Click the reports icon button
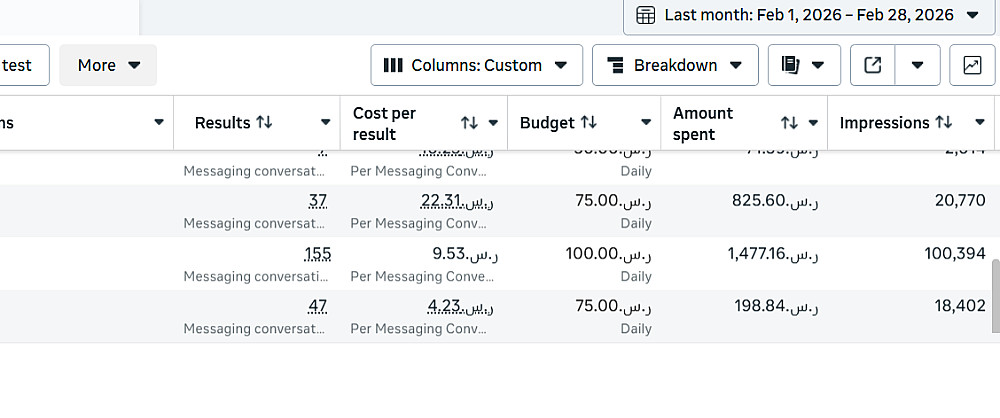This screenshot has height=418, width=1000. pyautogui.click(x=804, y=65)
